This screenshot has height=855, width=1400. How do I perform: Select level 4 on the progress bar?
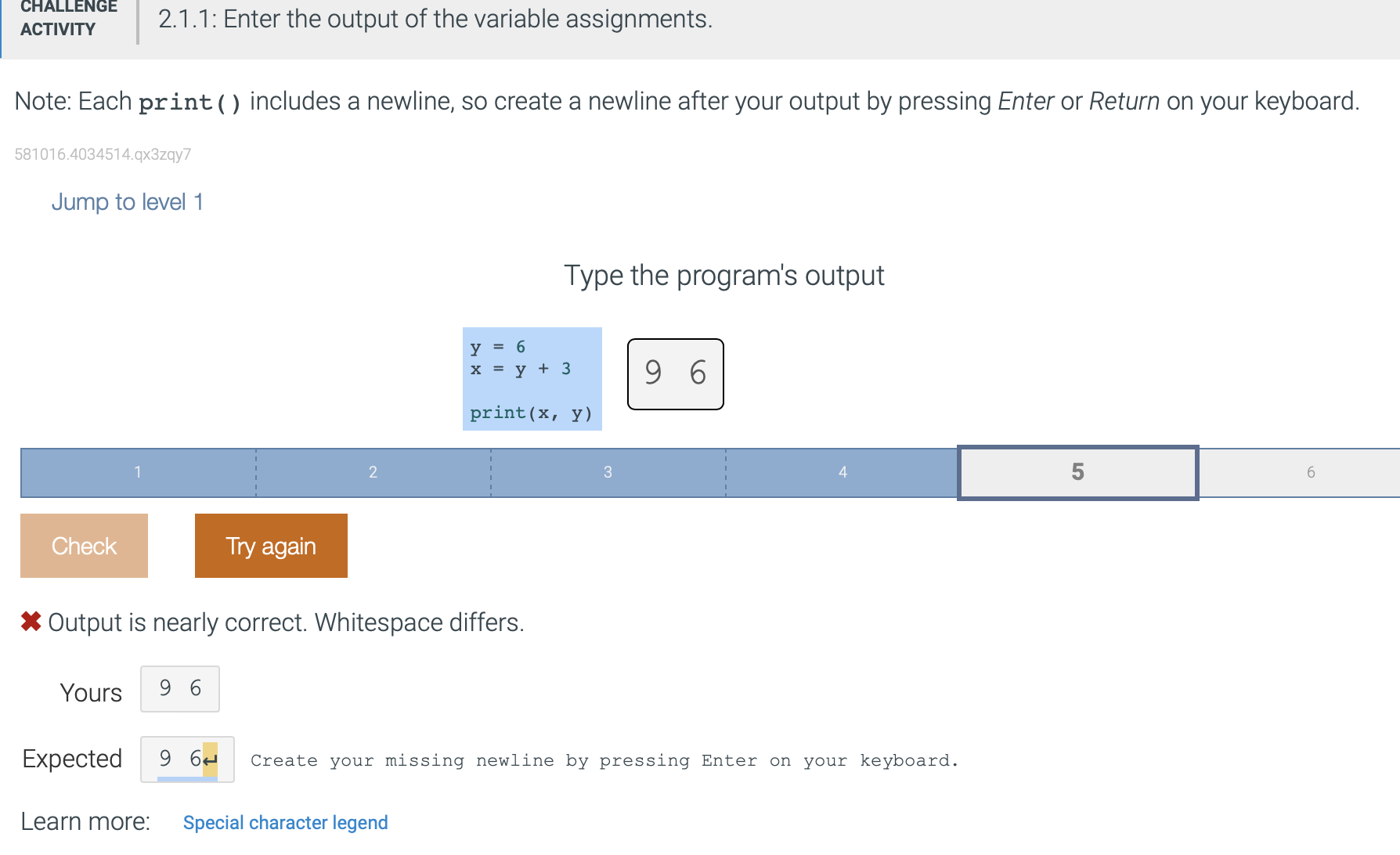point(843,472)
